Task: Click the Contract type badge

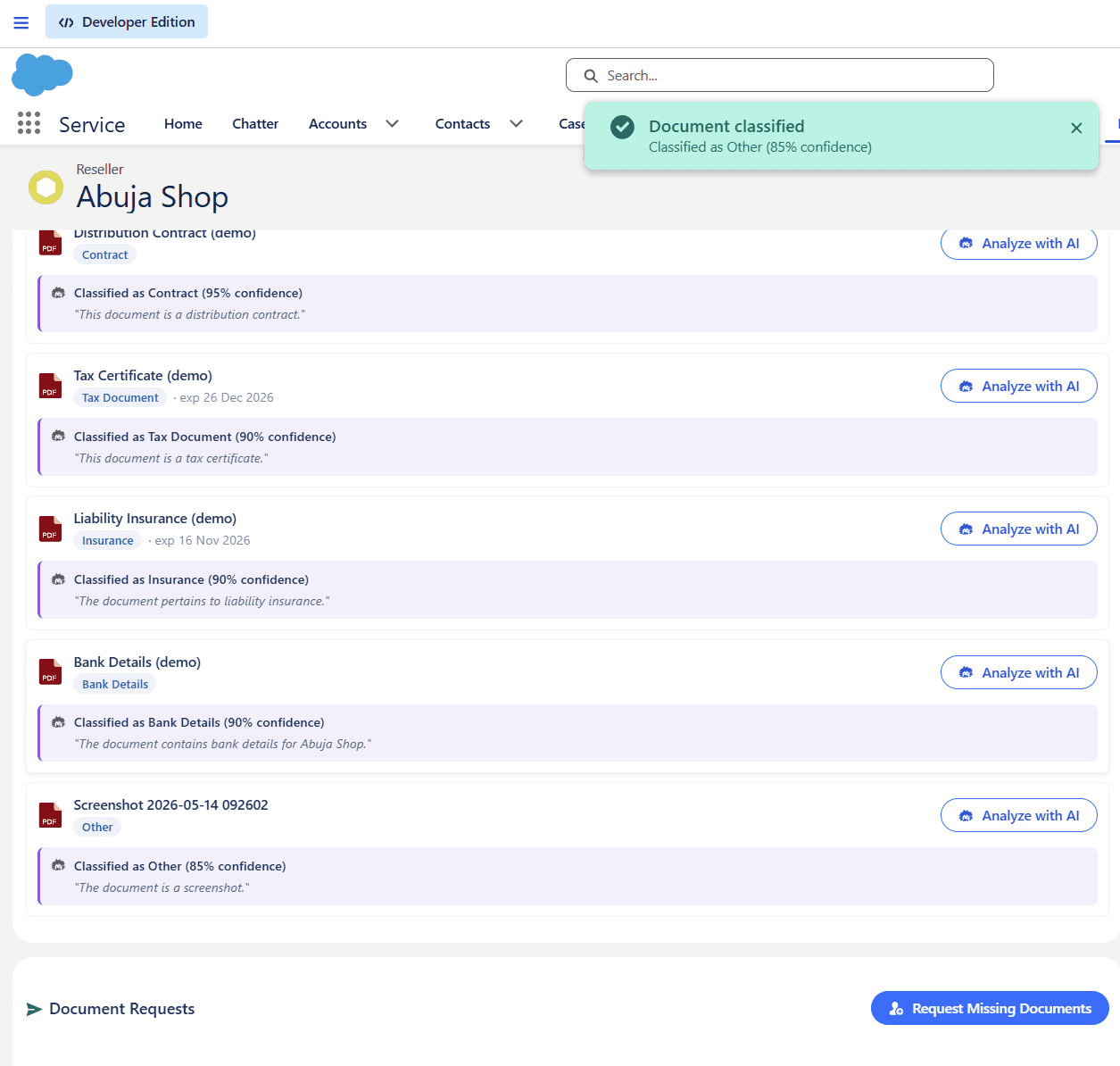Action: point(104,254)
